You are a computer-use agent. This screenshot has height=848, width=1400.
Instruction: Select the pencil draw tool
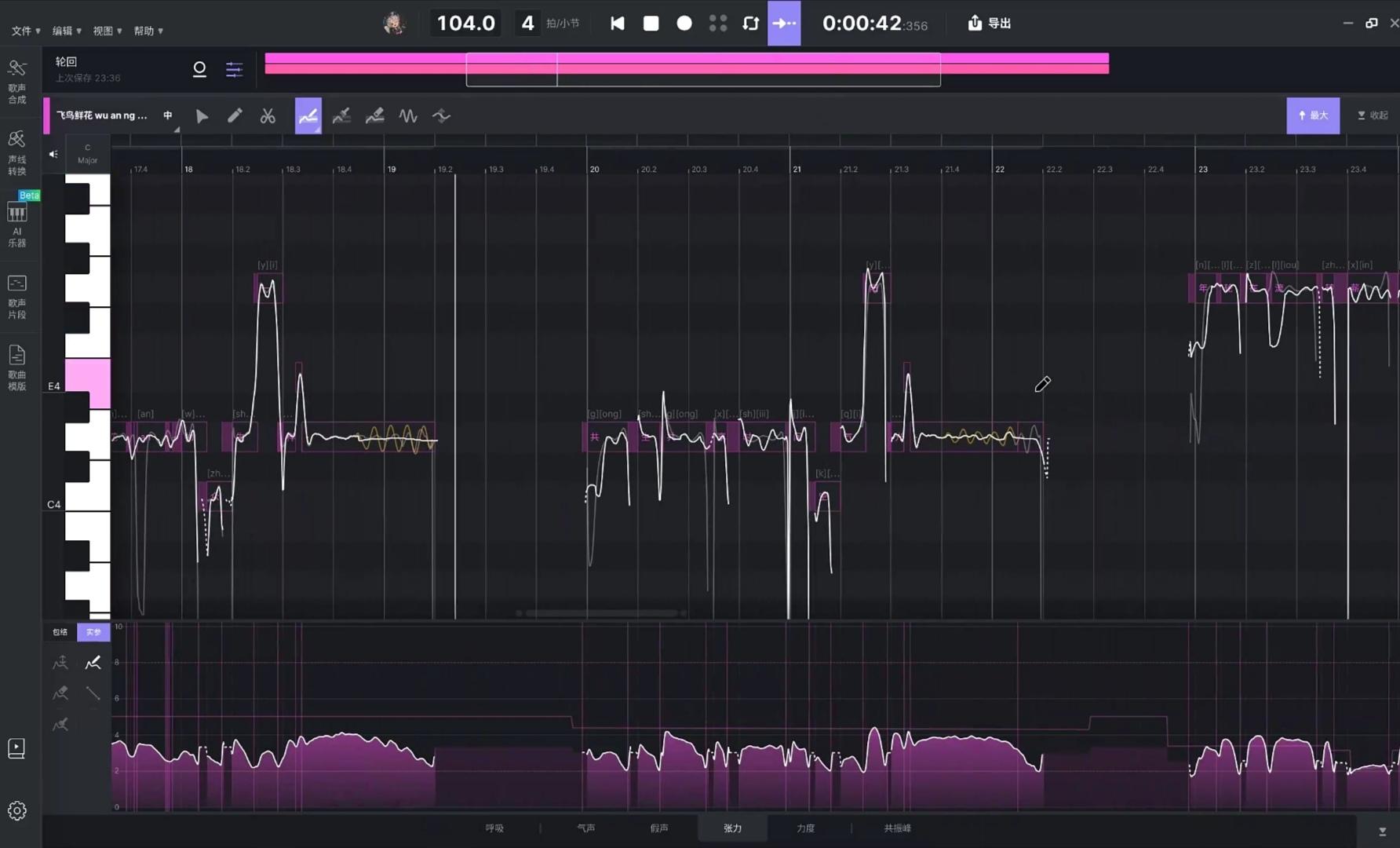(235, 116)
